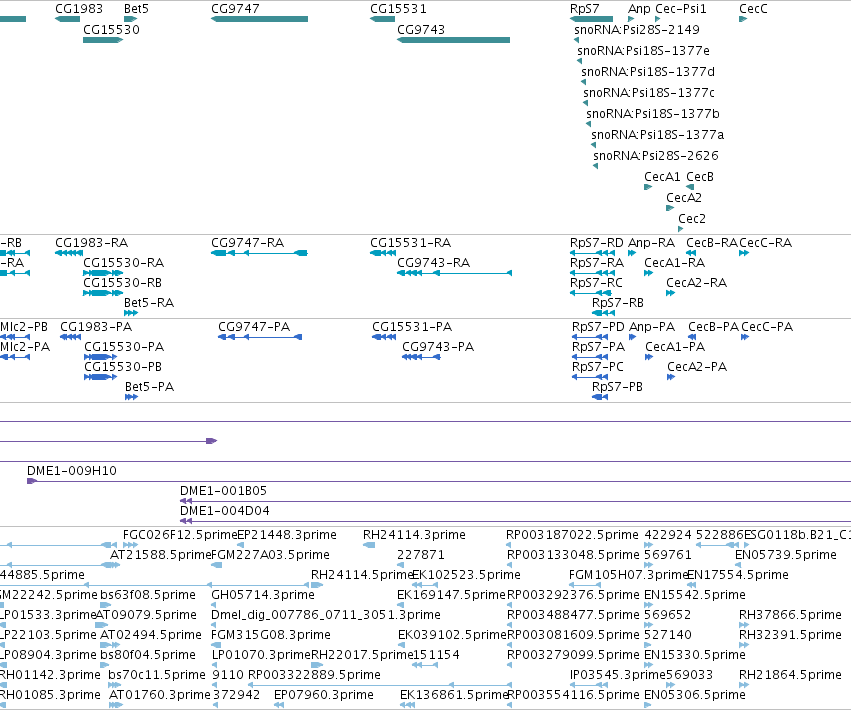
Task: Select snoRNA:Psi18S-1377a label
Action: point(657,135)
